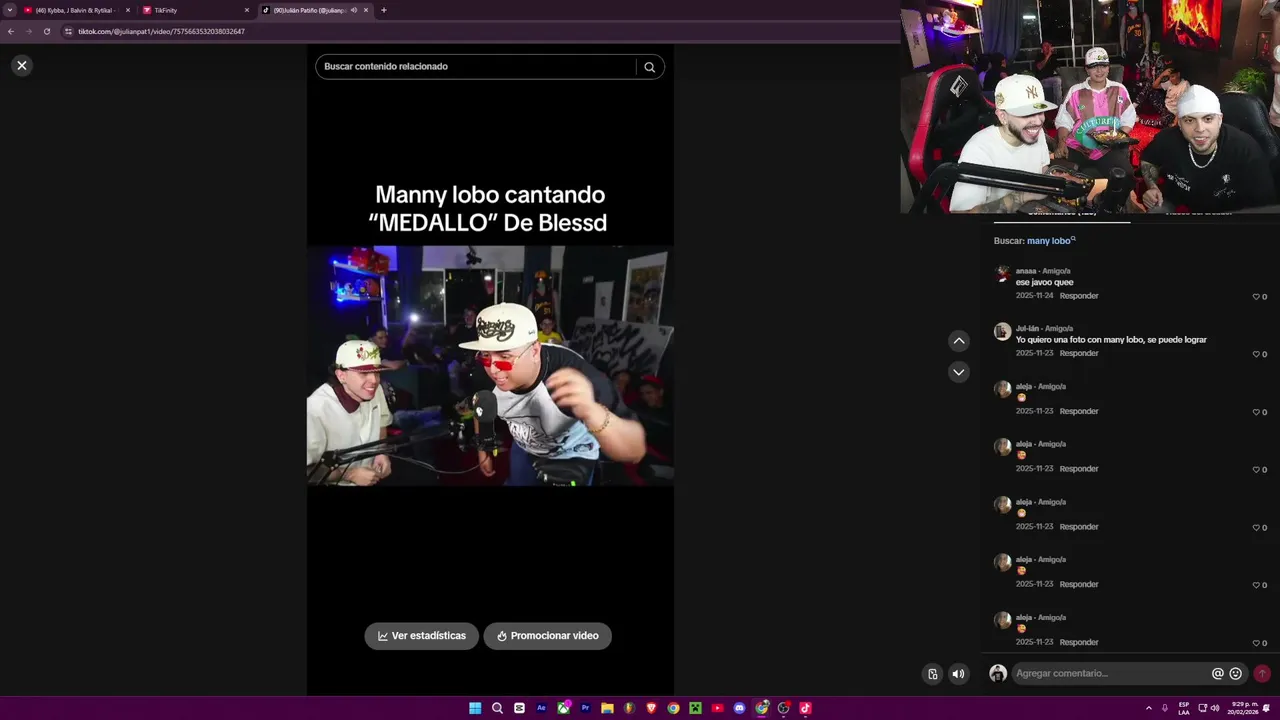
Task: Open anaaa's profile avatar
Action: [x=1002, y=274]
